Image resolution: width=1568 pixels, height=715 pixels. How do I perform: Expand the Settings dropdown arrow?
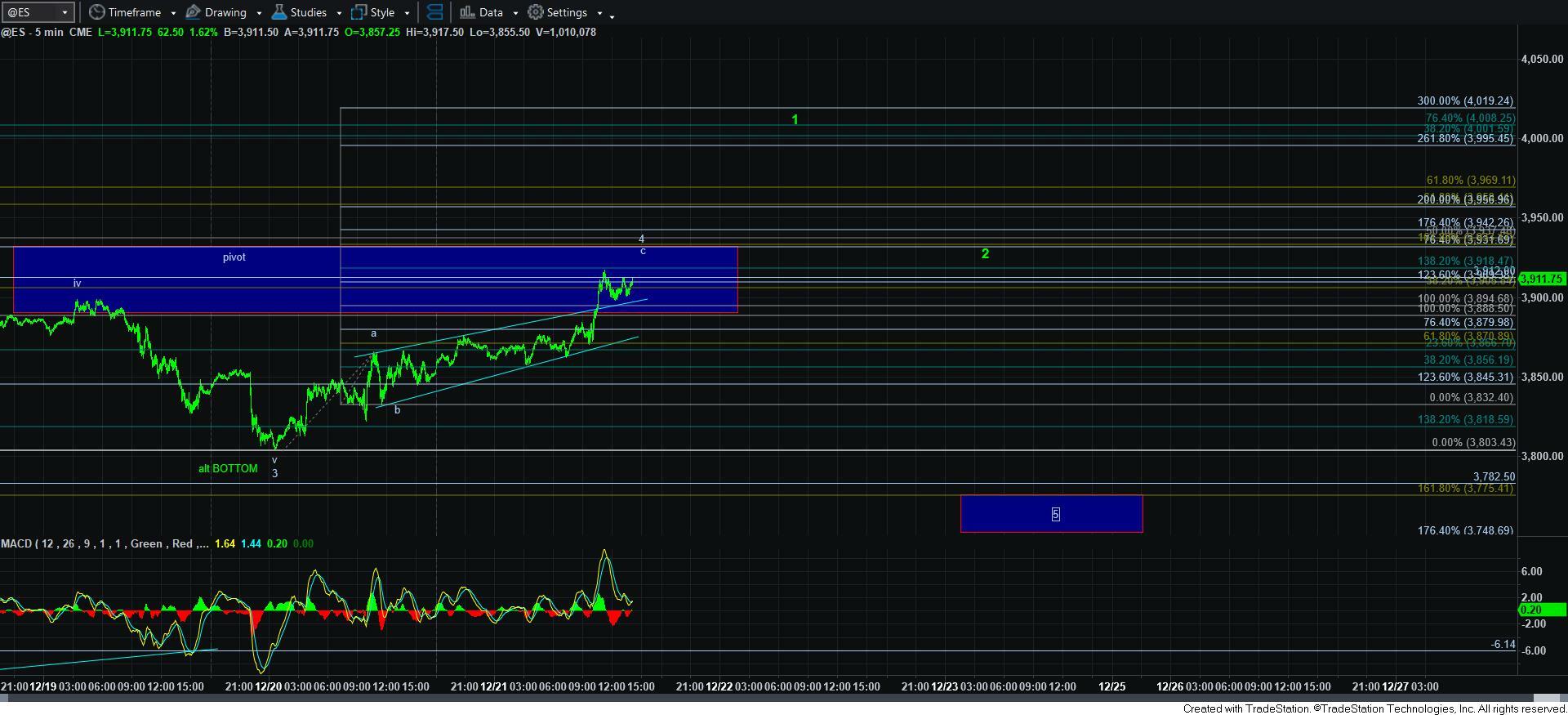599,14
